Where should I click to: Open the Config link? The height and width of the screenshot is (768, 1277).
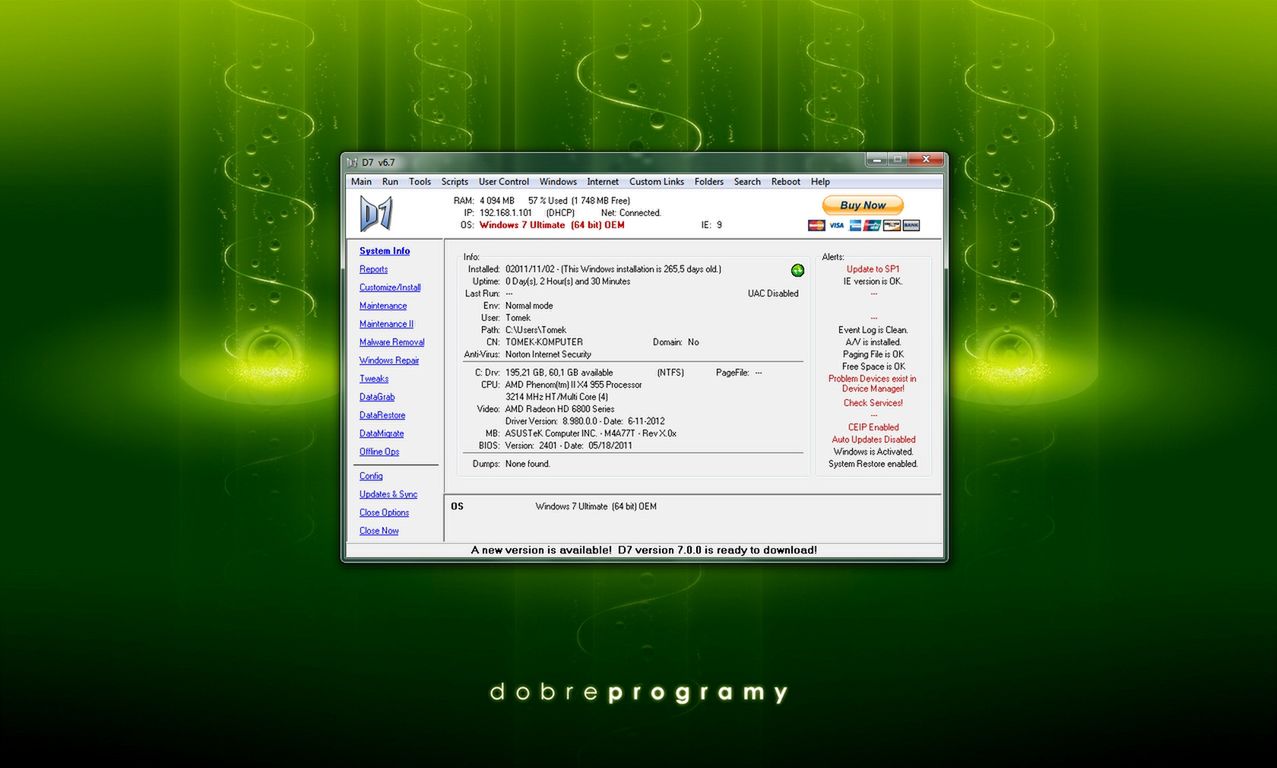pyautogui.click(x=371, y=476)
